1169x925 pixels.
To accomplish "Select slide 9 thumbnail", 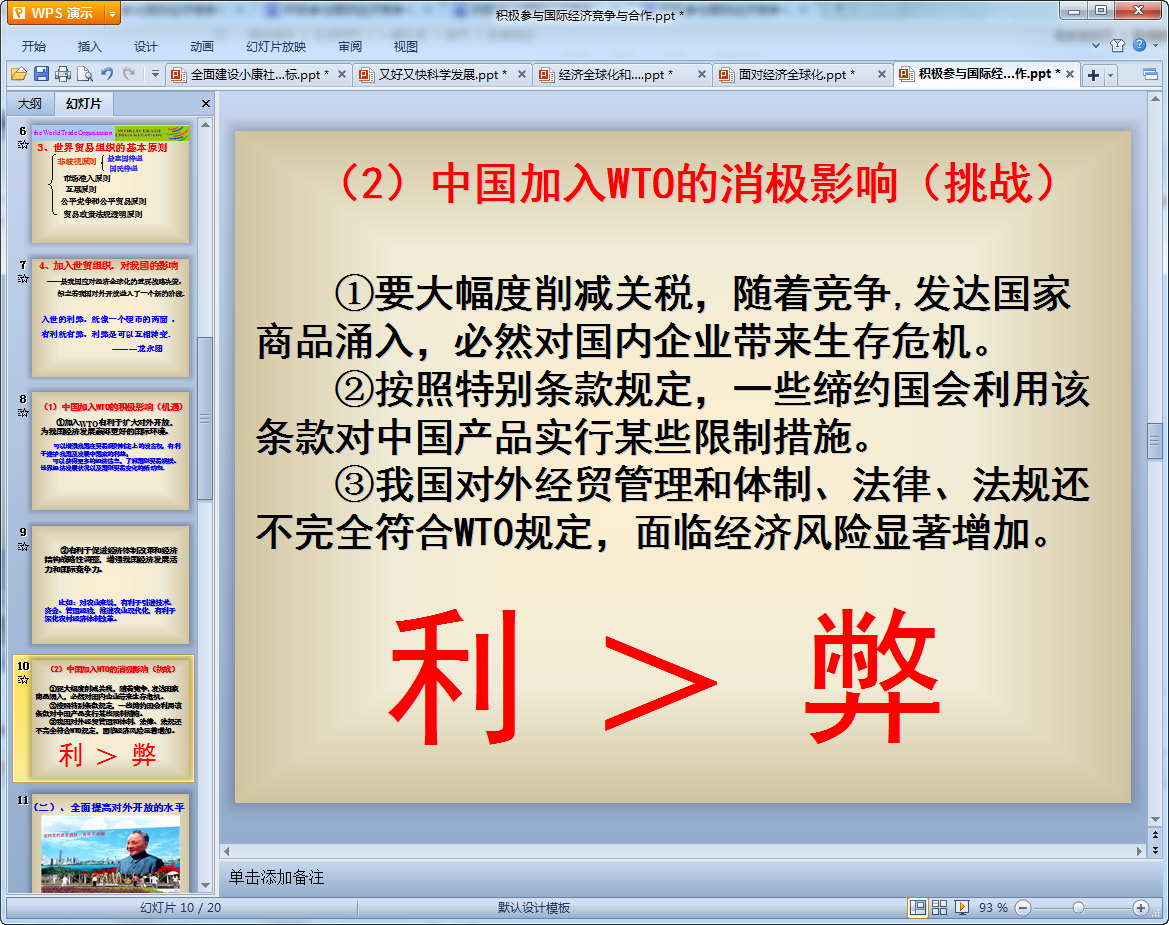I will coord(110,584).
